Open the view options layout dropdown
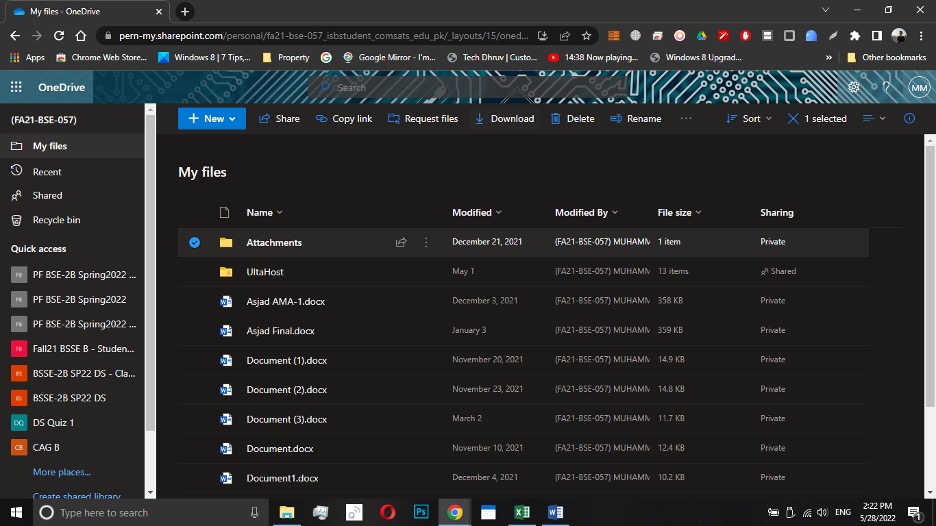The image size is (936, 526). click(874, 118)
